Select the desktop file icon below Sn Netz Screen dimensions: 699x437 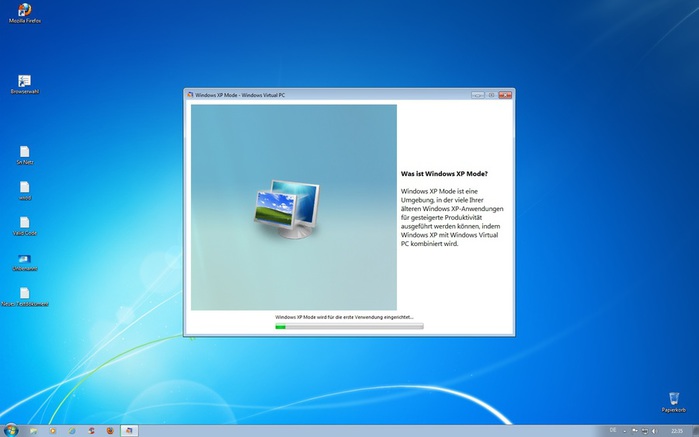(25, 190)
